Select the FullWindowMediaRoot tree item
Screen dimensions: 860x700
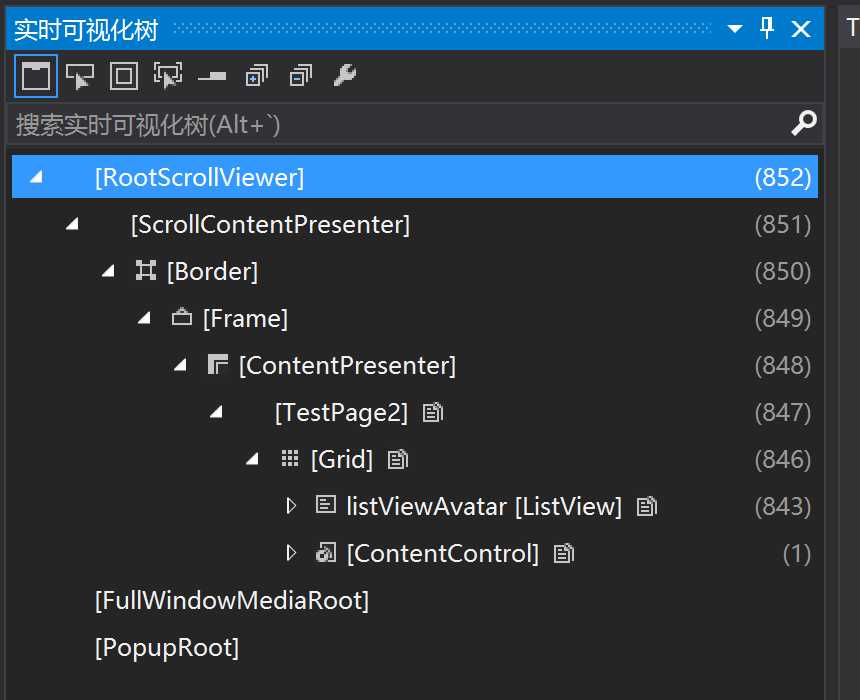coord(232,601)
